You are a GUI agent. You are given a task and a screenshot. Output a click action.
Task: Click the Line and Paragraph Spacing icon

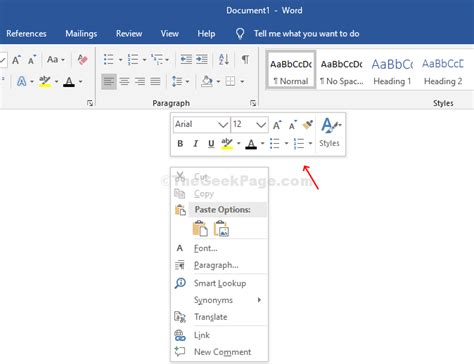[x=177, y=81]
